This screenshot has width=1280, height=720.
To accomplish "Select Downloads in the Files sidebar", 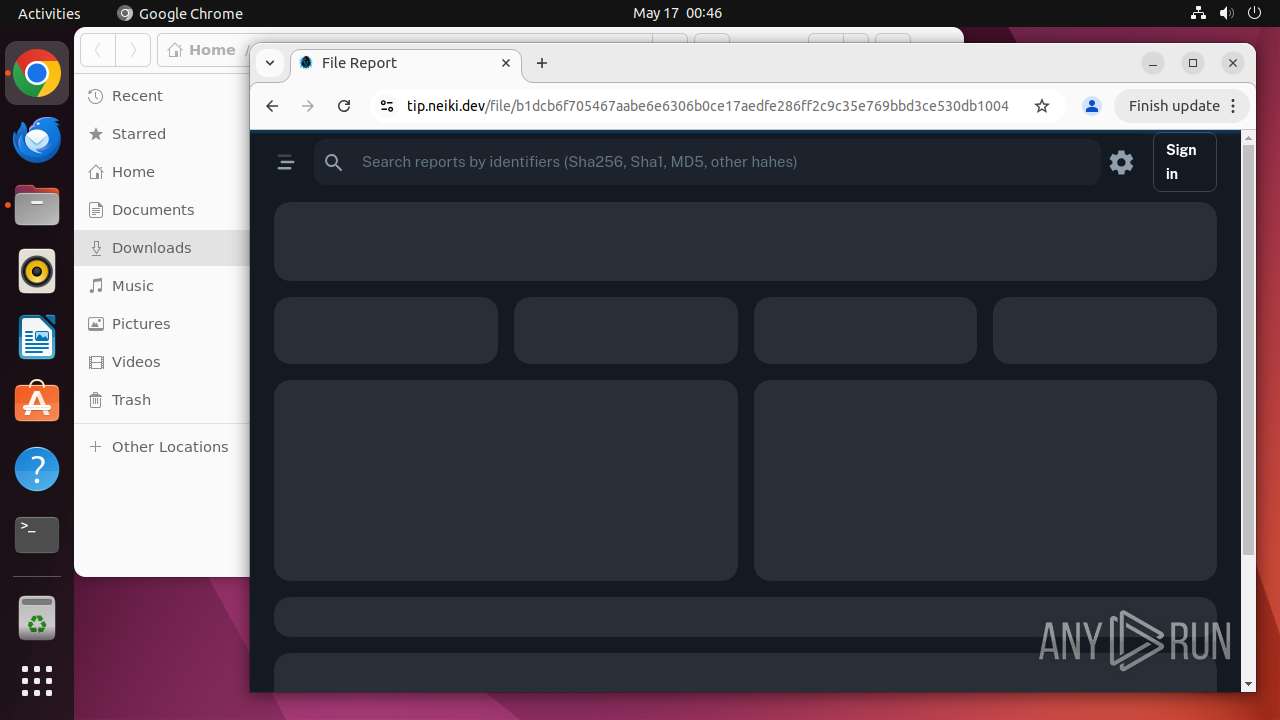I will (162, 248).
